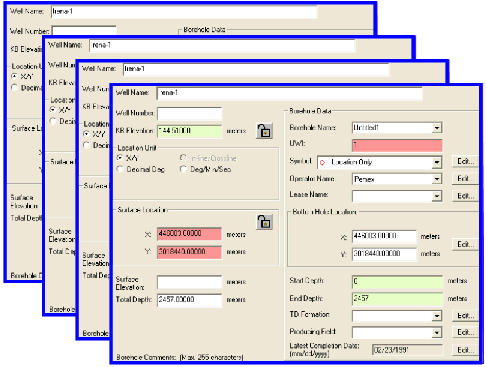Open the Lease Name dropdown

pos(437,196)
